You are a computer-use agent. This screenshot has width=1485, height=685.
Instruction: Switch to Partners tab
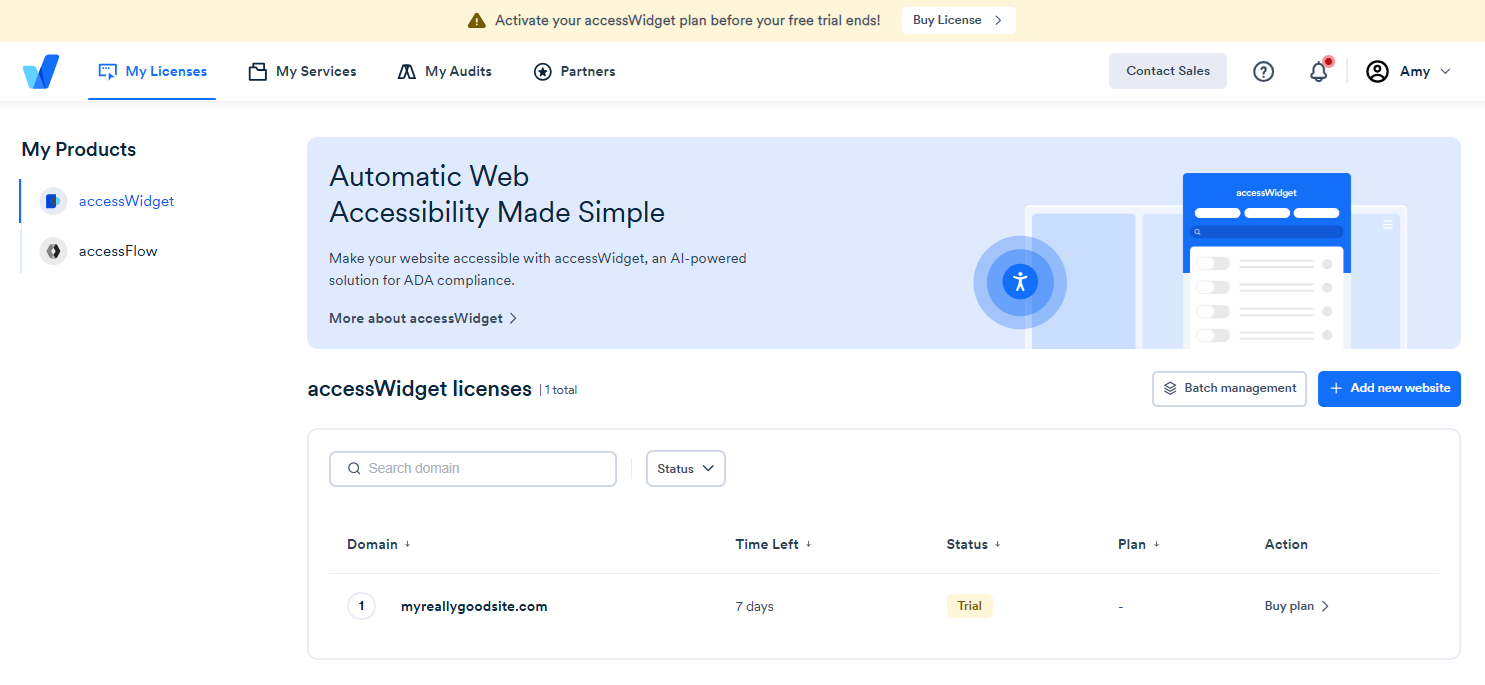[574, 72]
